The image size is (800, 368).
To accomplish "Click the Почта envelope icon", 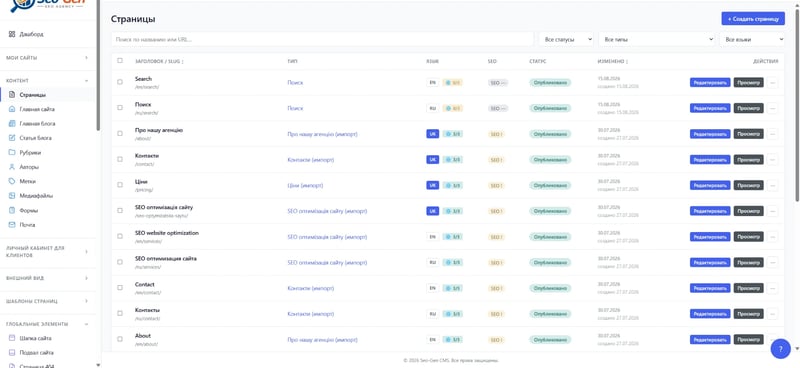I will pyautogui.click(x=12, y=225).
